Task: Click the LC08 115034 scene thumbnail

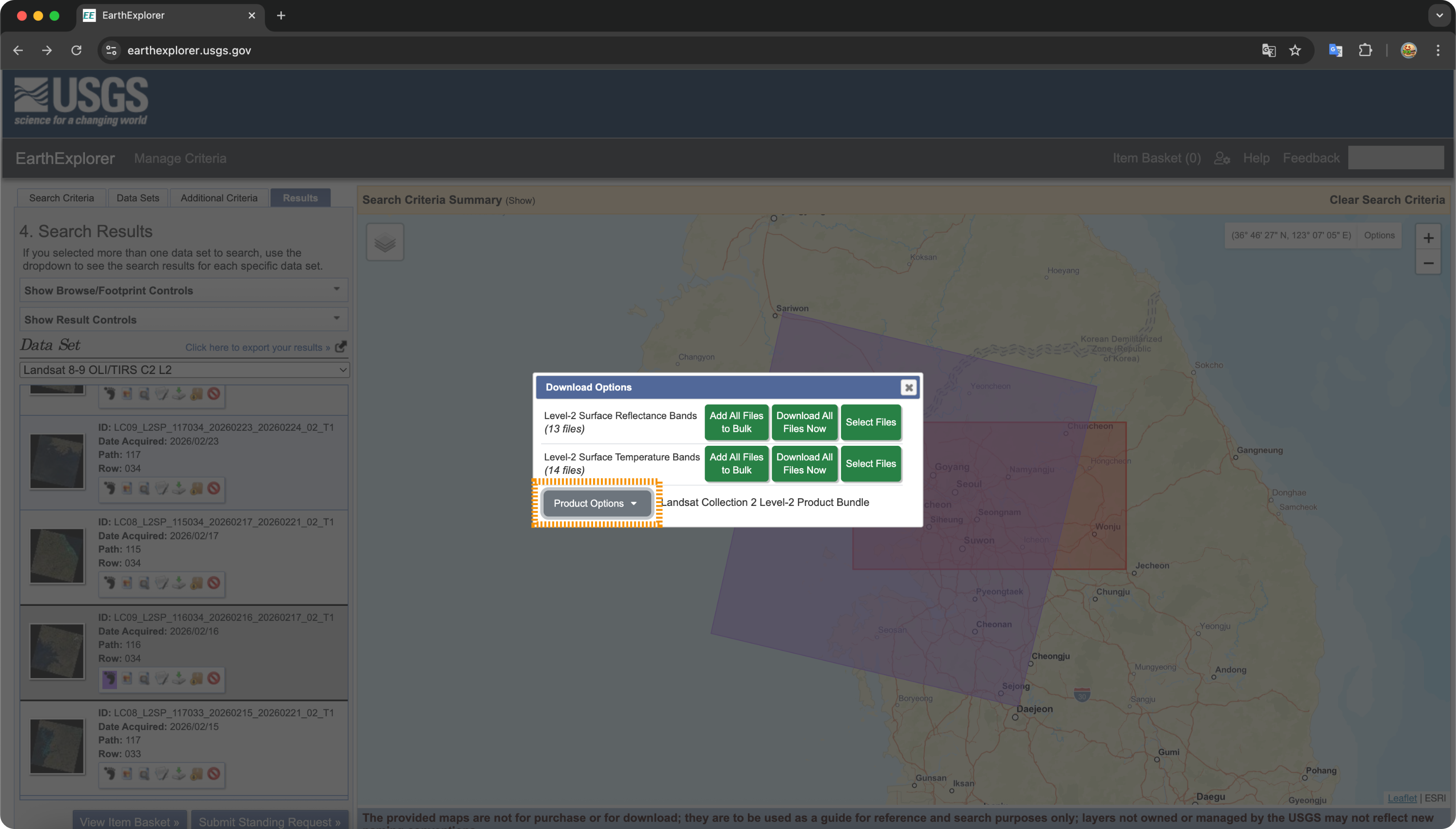Action: click(x=57, y=556)
